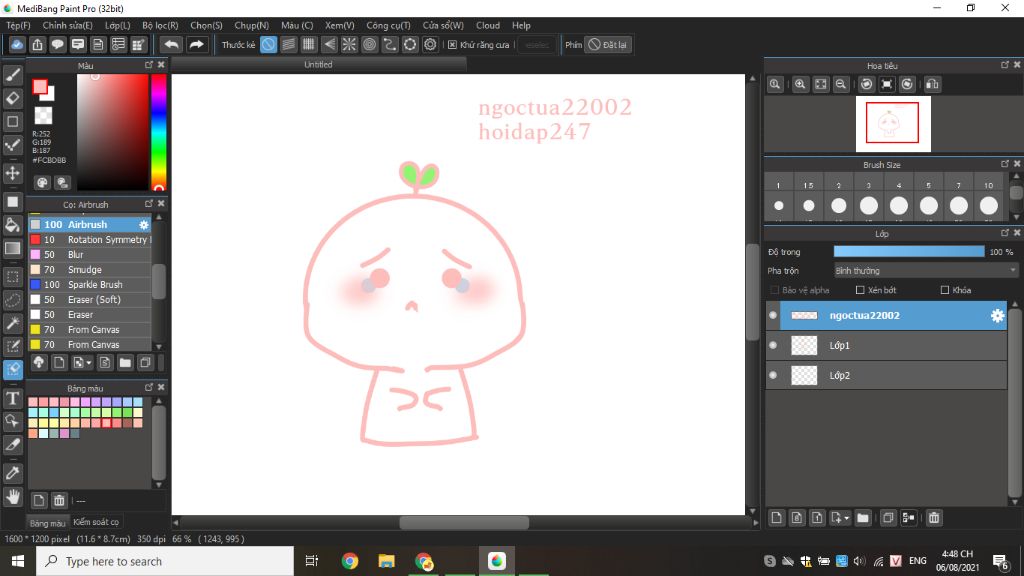
Task: Click Windows taskbar search box
Action: pos(165,561)
